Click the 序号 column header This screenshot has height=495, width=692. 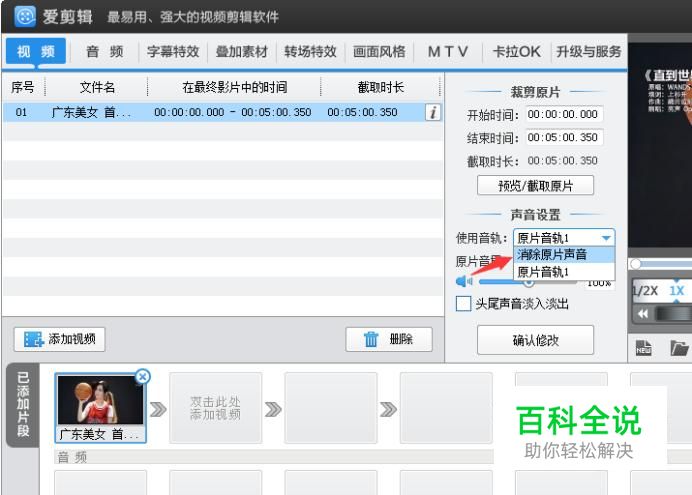(x=23, y=87)
